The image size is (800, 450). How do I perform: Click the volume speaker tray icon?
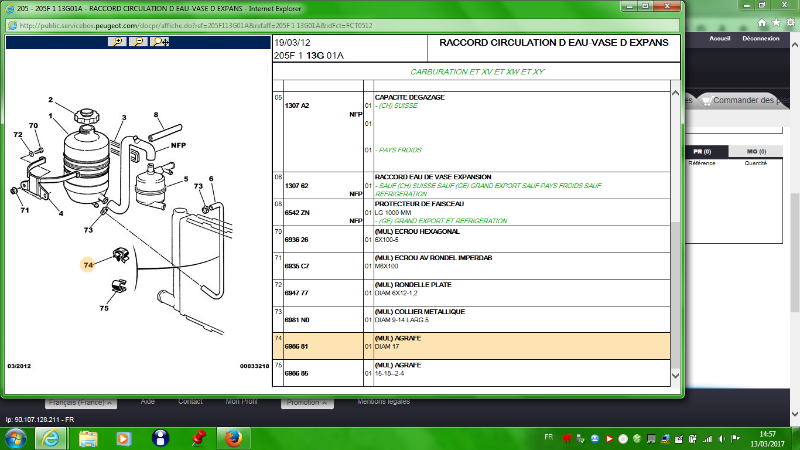tap(721, 439)
